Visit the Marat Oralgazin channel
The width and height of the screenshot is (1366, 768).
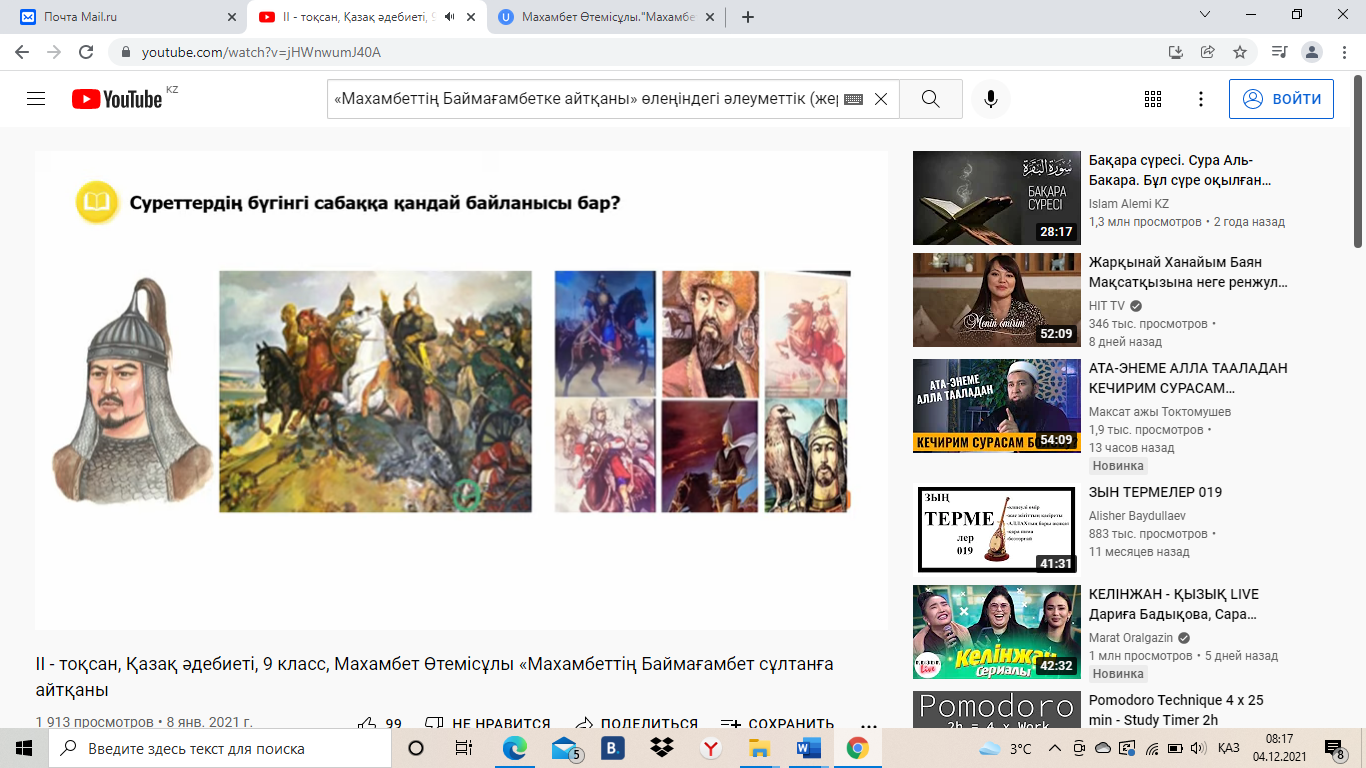pyautogui.click(x=1132, y=638)
